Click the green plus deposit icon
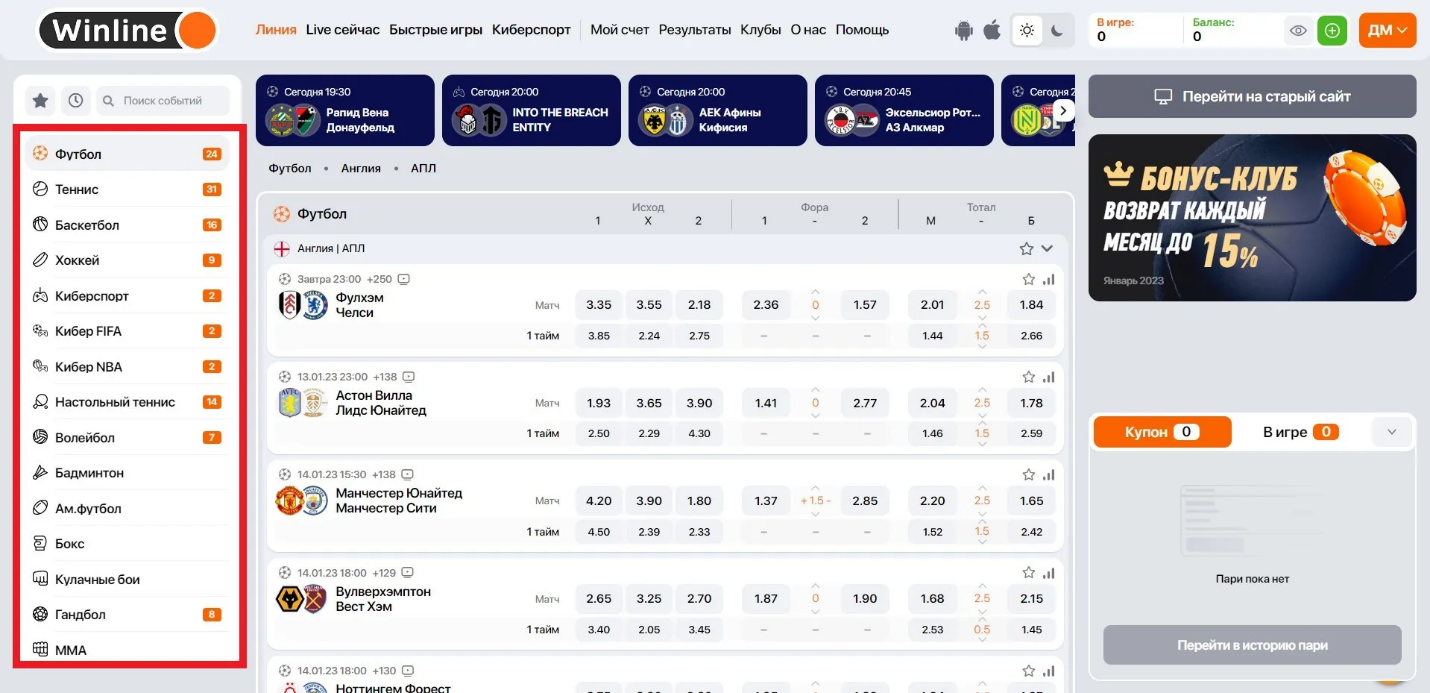 1331,31
